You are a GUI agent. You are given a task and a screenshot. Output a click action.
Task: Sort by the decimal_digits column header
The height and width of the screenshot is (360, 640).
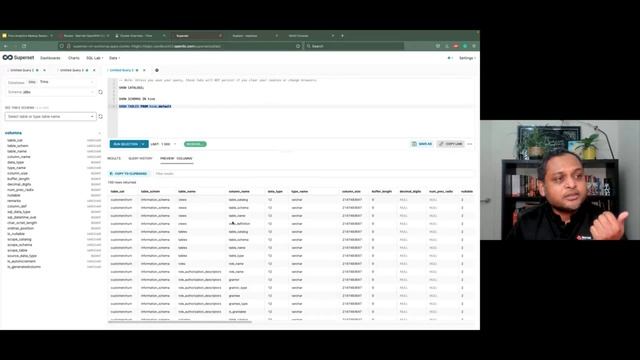pos(411,191)
